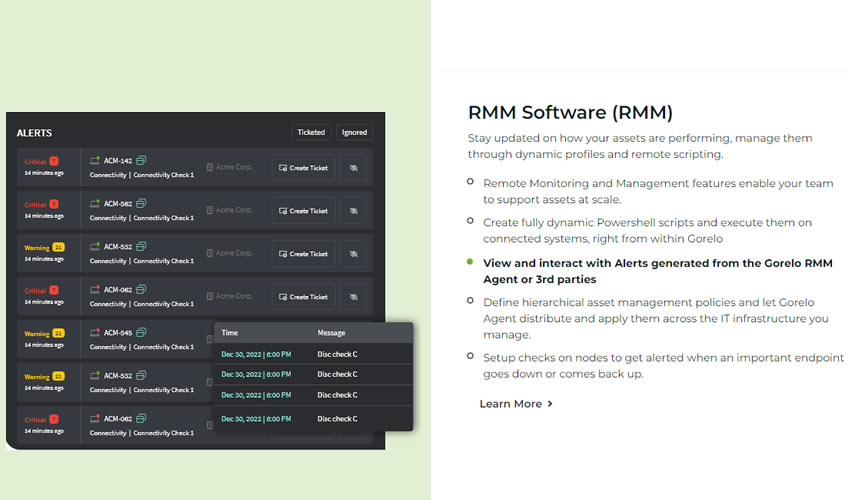Click the ACM-142 asset name

coord(118,161)
